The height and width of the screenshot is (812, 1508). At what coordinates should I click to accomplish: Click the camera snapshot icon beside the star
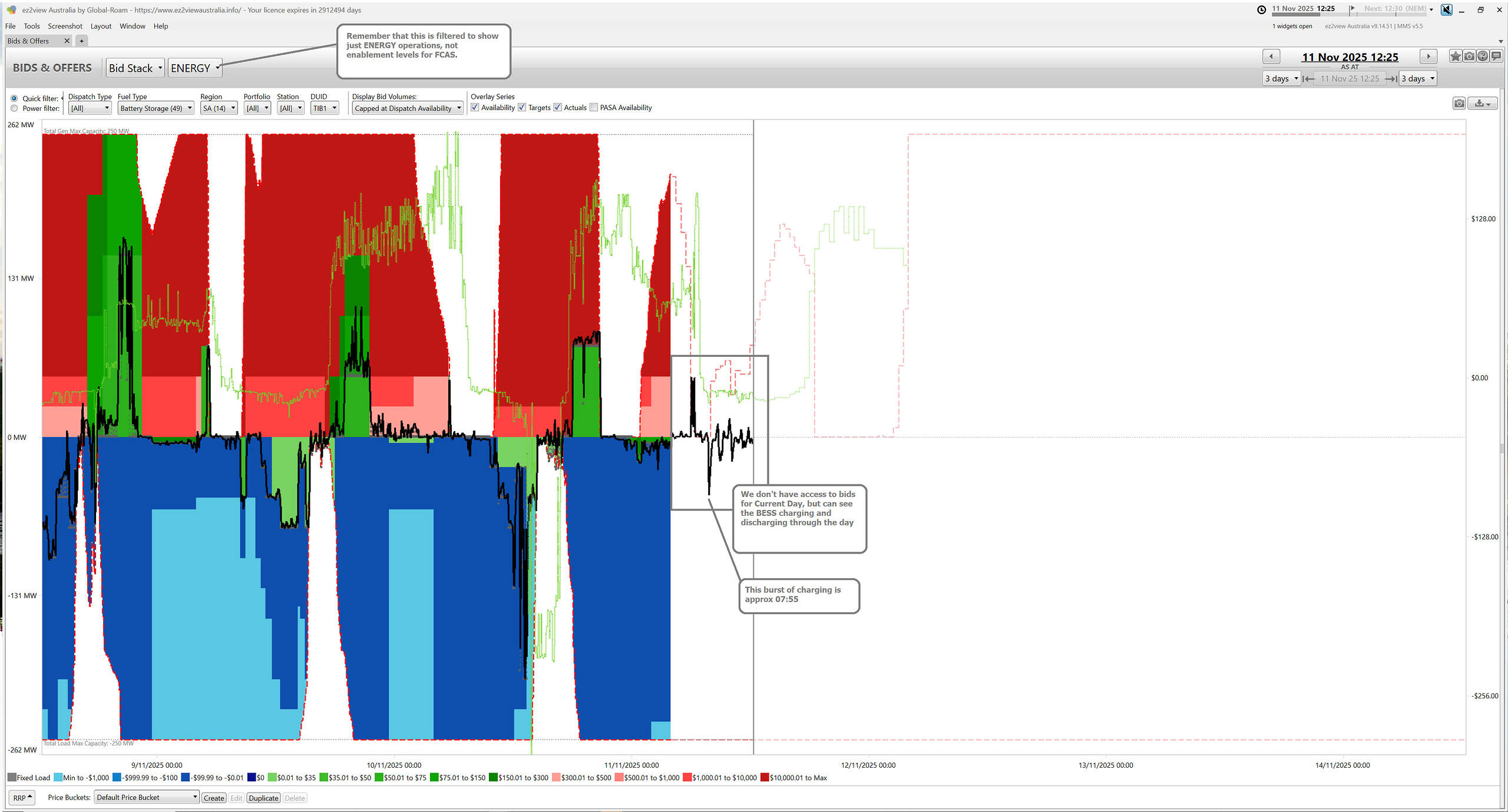click(1469, 57)
